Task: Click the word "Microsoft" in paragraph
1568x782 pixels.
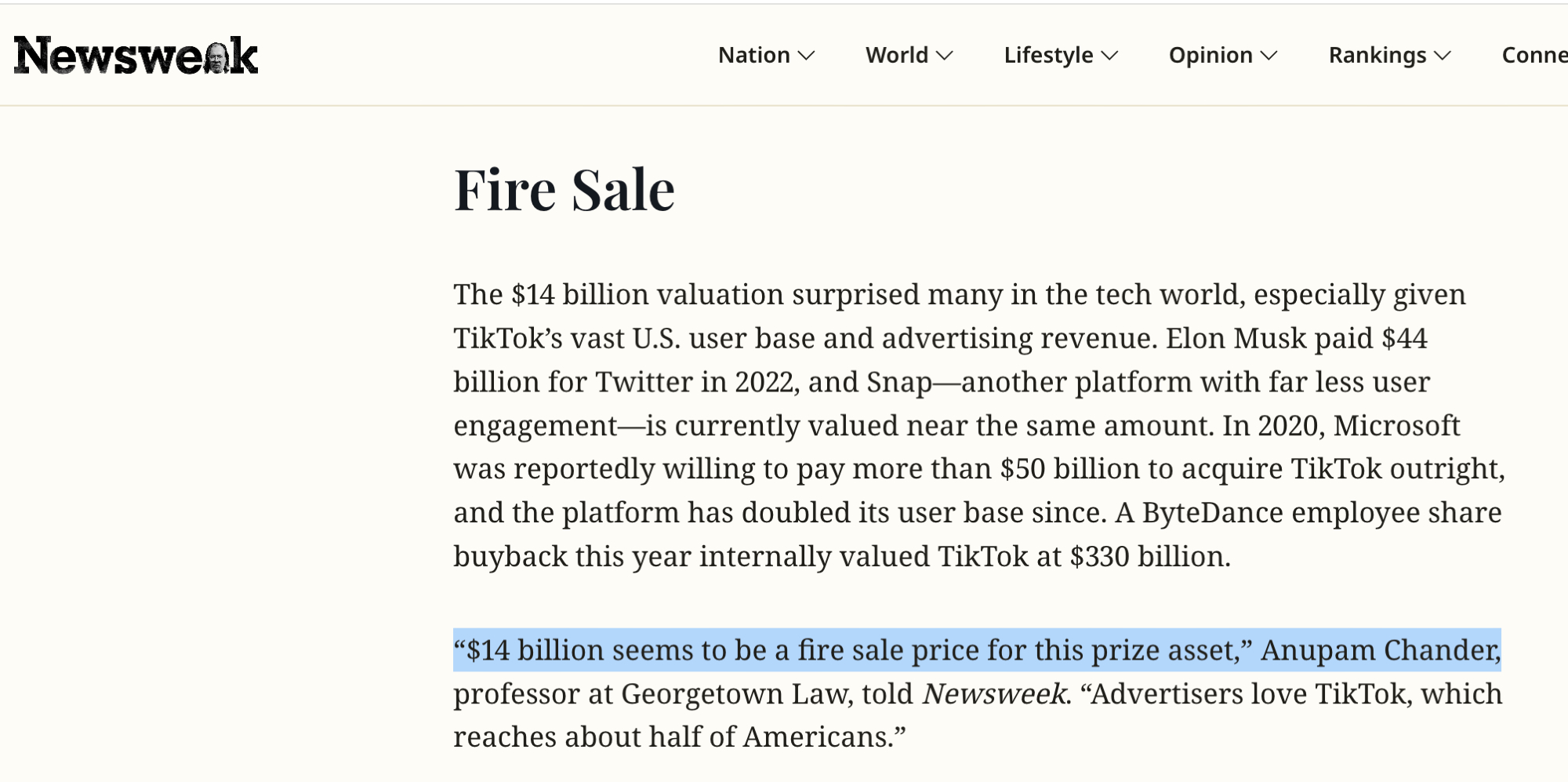Action: pos(1396,425)
